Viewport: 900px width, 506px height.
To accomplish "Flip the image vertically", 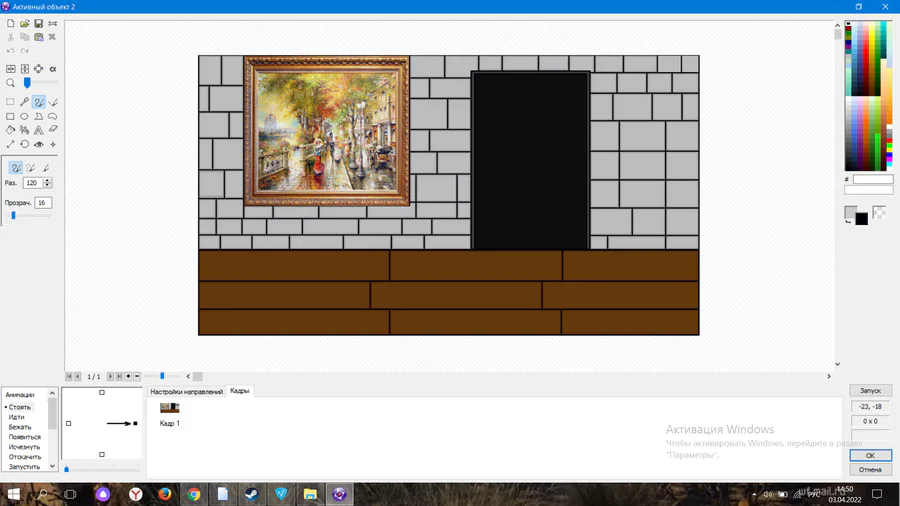I will pos(25,69).
